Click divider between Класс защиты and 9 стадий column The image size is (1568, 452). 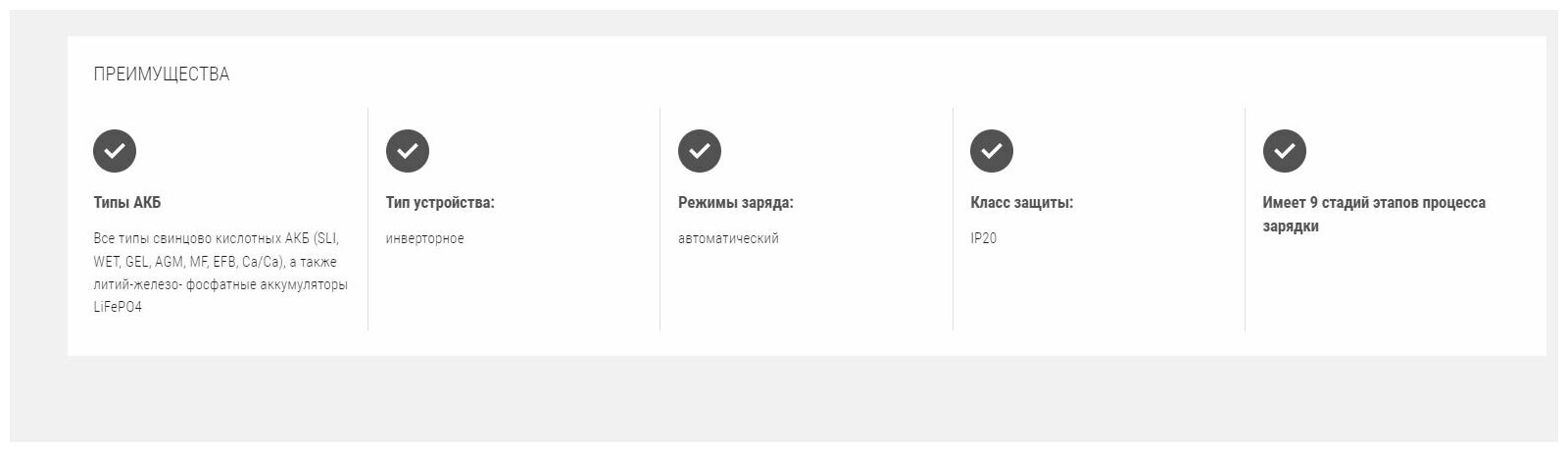[1245, 219]
